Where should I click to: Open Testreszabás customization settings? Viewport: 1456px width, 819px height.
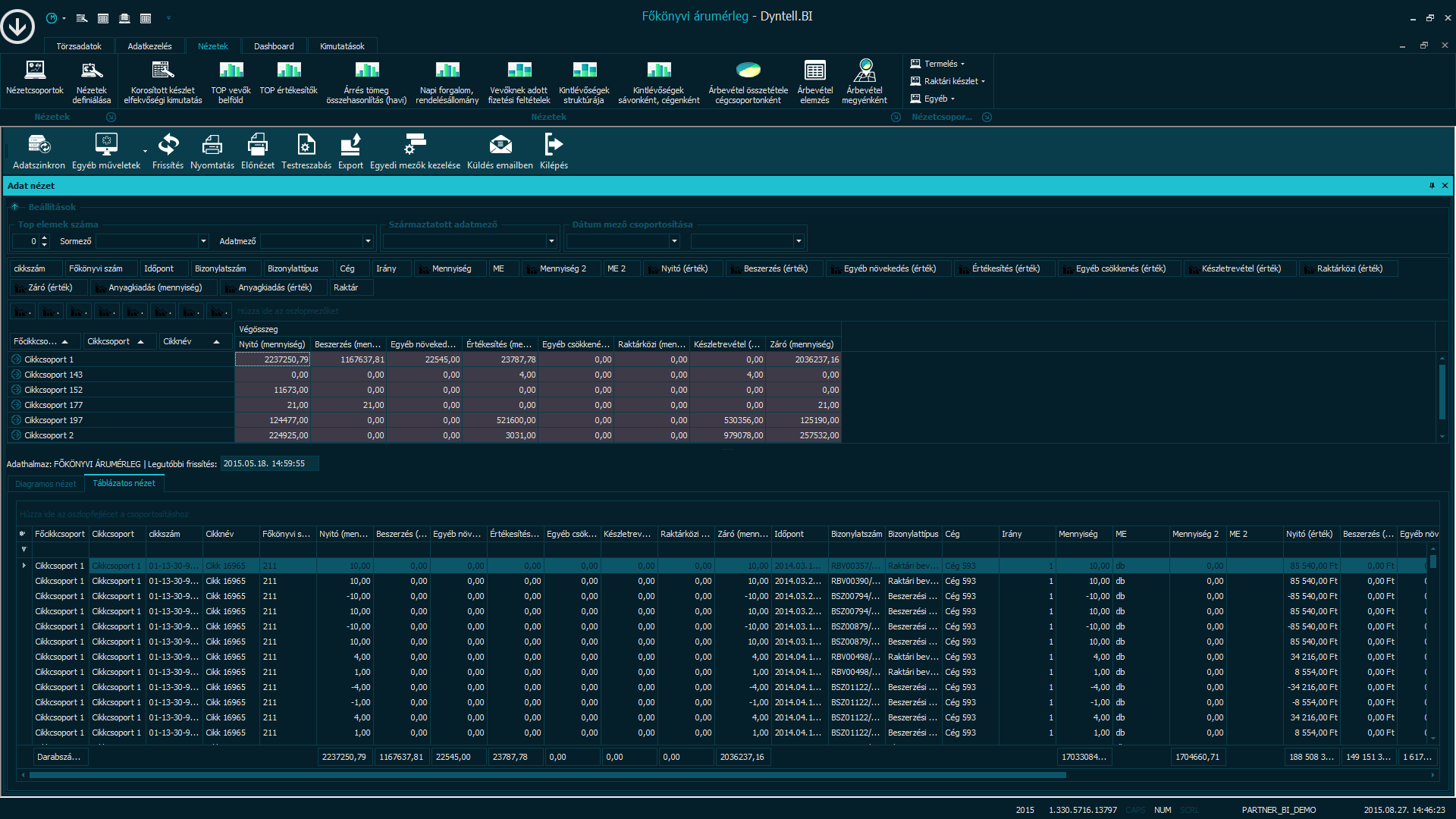pyautogui.click(x=306, y=151)
